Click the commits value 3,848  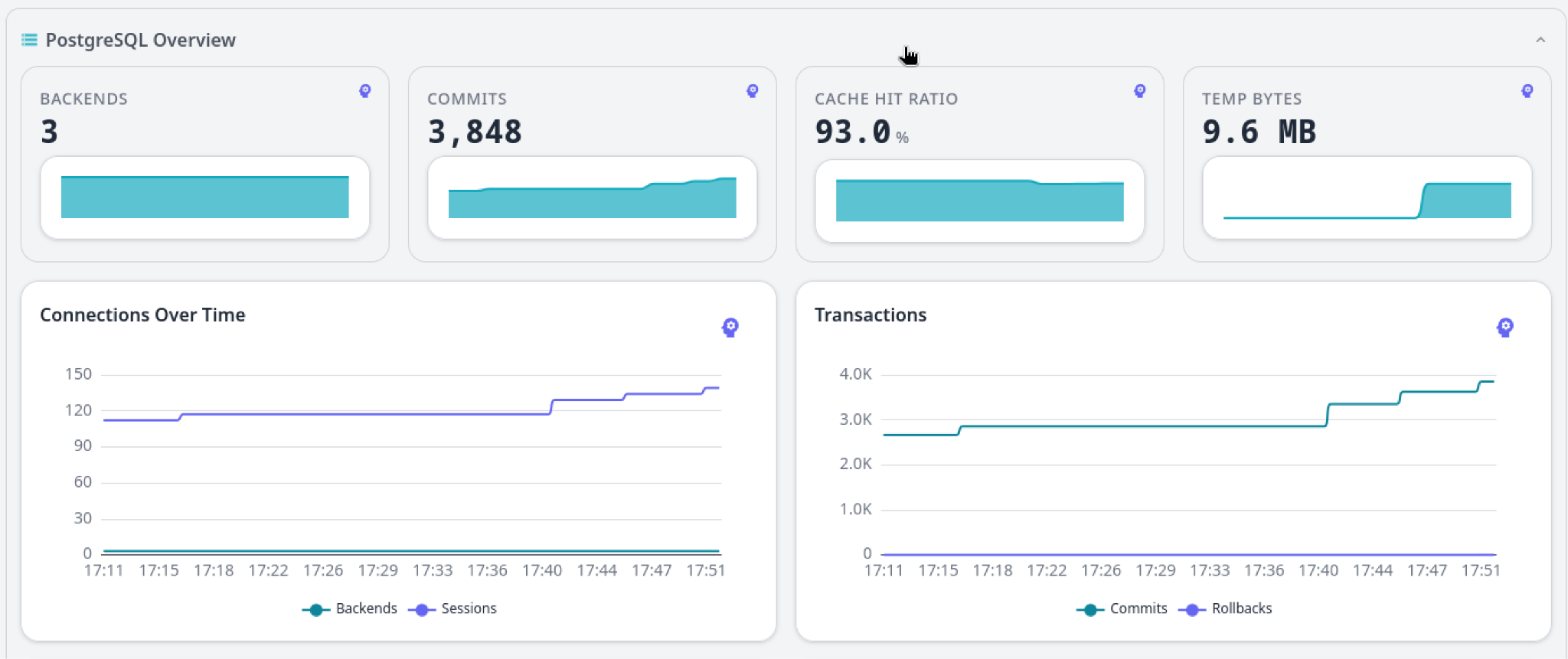point(475,132)
